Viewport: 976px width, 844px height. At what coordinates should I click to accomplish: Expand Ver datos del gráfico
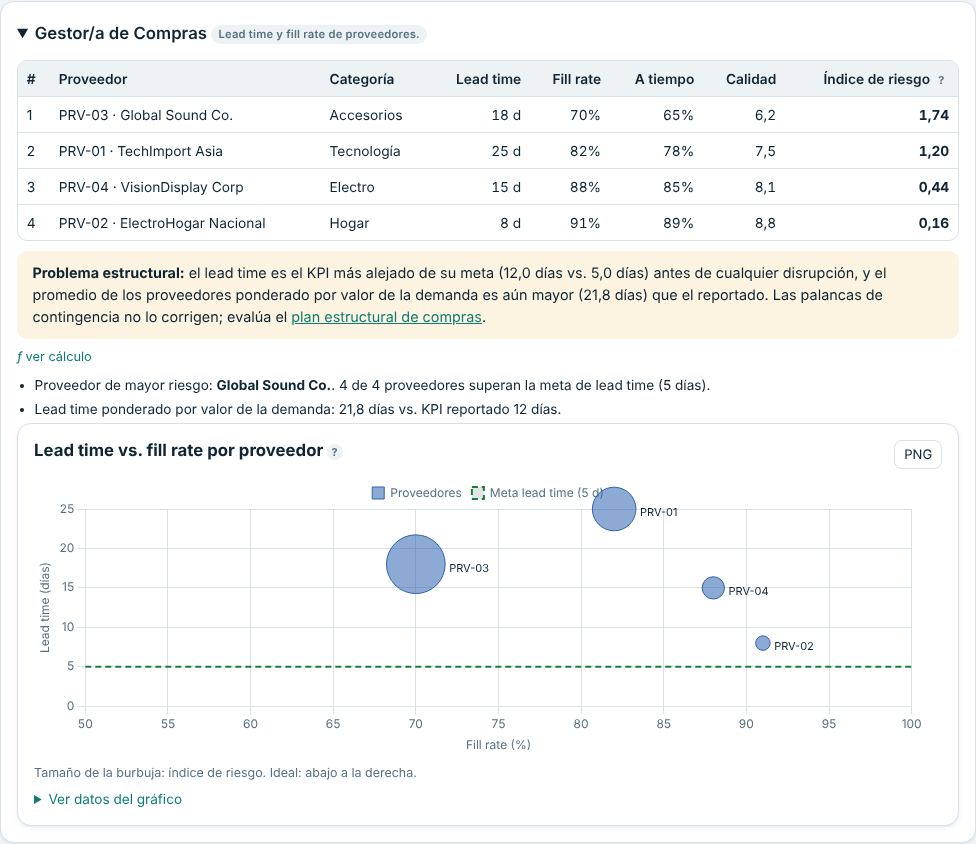click(x=108, y=799)
